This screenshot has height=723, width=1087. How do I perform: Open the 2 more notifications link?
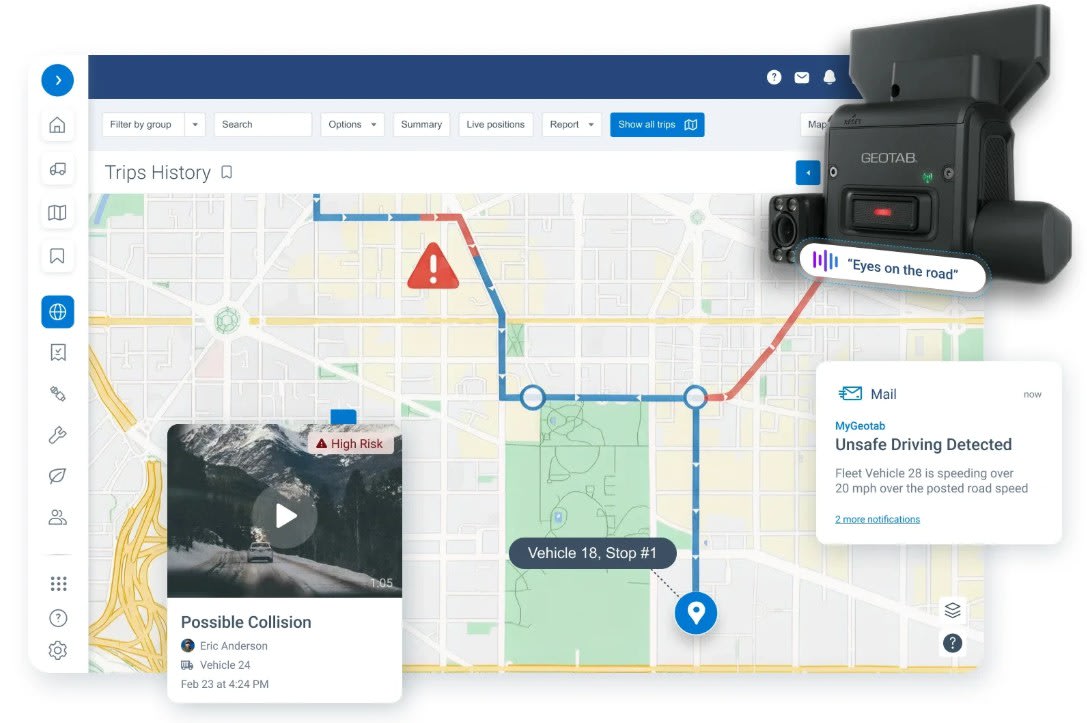tap(877, 519)
